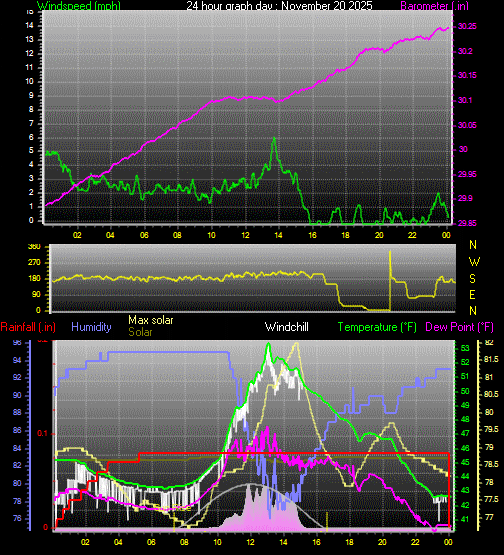504x555 pixels.
Task: Click the wind direction spike near hour 20
Action: coord(390,280)
